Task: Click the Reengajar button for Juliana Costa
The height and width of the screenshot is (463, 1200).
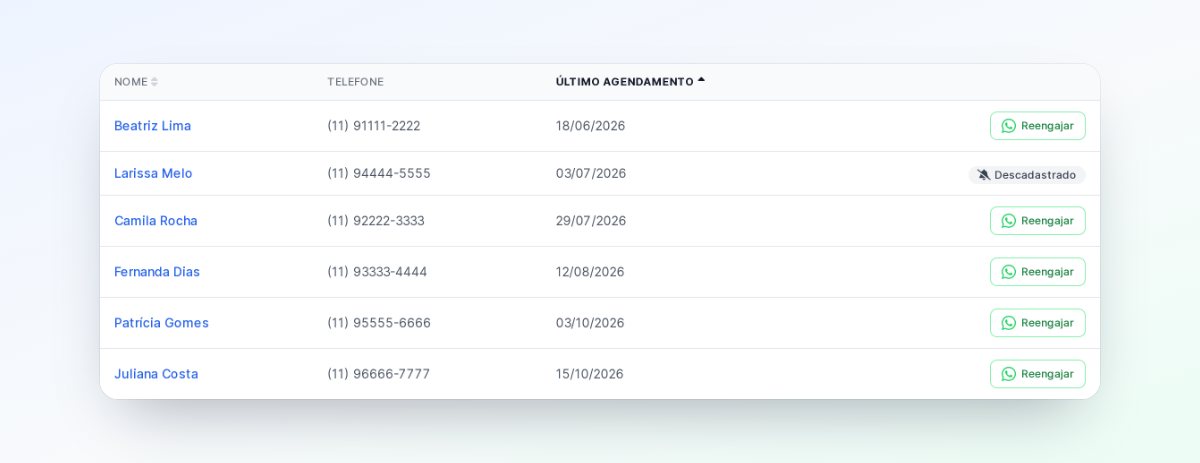Action: (1038, 374)
